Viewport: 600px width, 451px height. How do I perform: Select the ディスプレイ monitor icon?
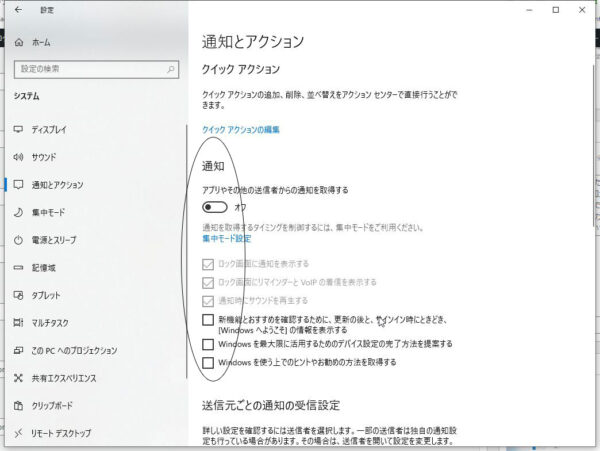18,129
